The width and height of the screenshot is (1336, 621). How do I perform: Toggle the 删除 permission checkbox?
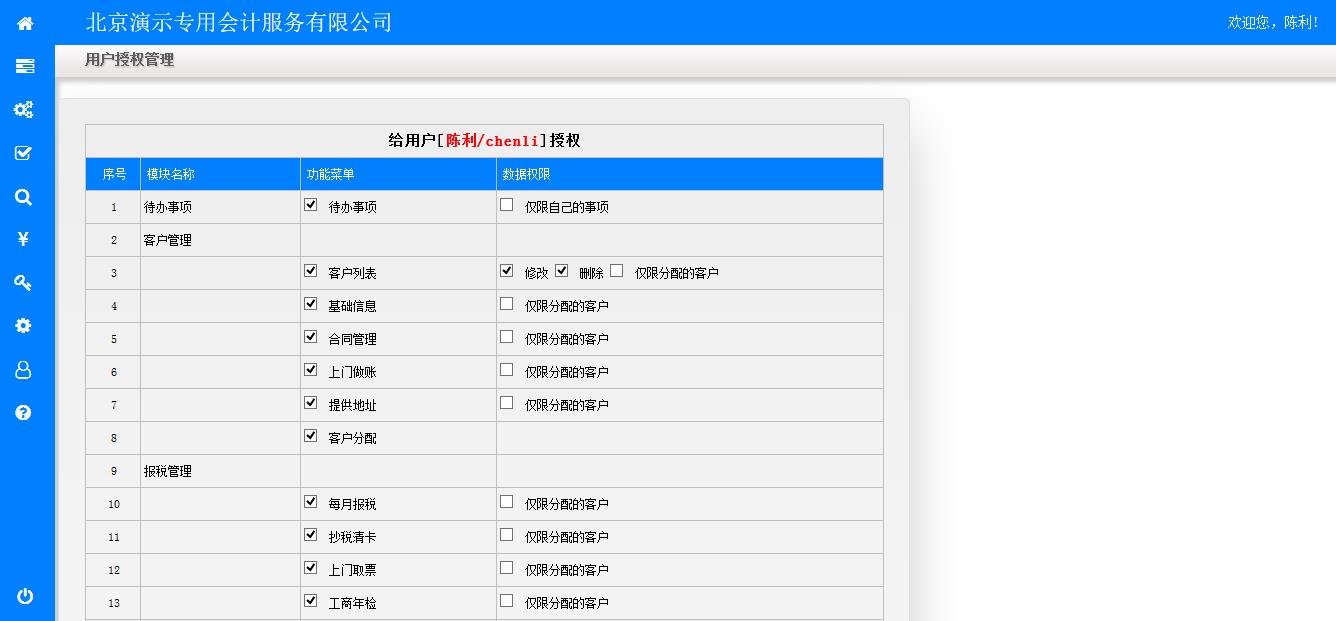click(562, 271)
